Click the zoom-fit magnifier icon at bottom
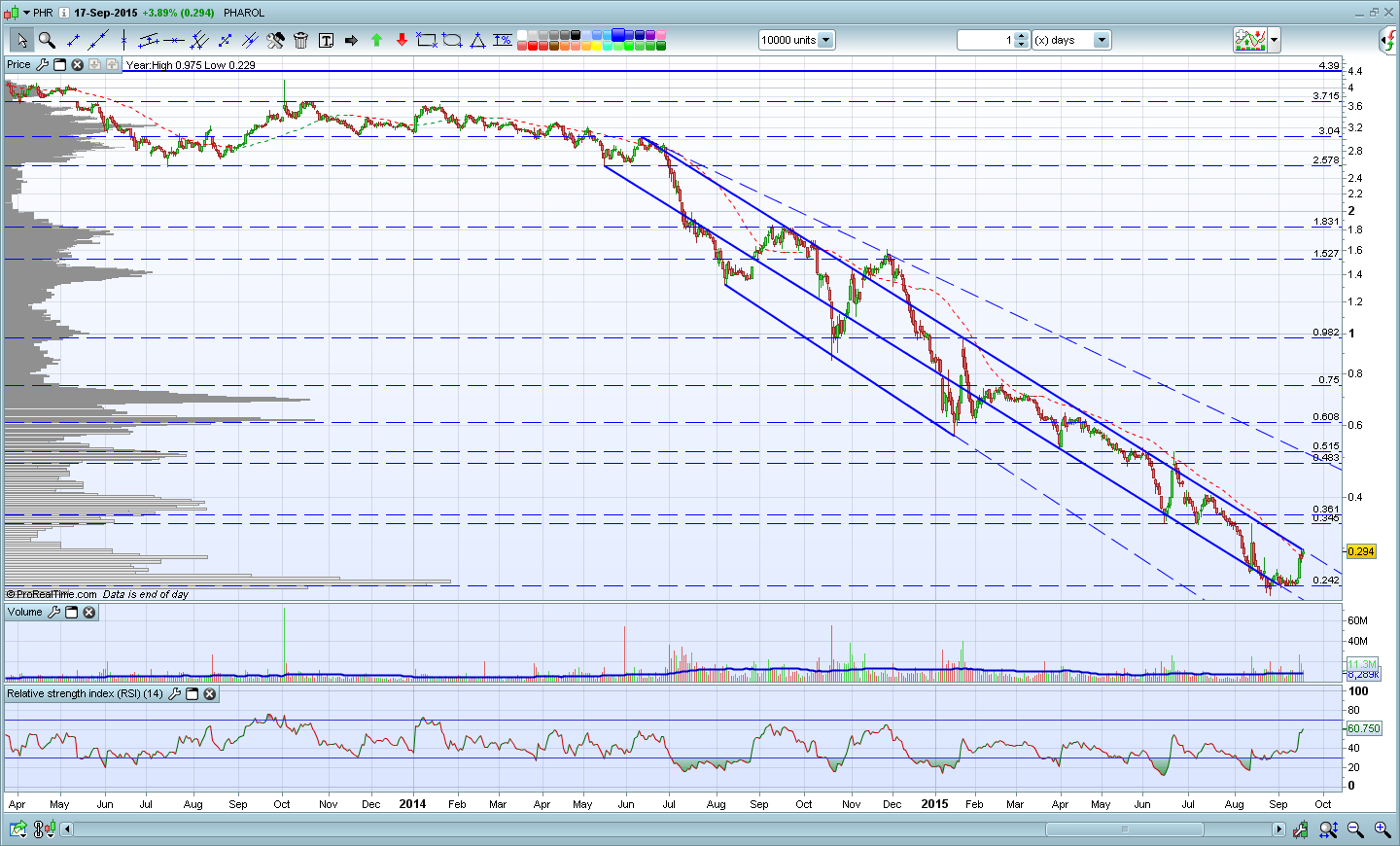Image resolution: width=1400 pixels, height=846 pixels. (x=1328, y=829)
